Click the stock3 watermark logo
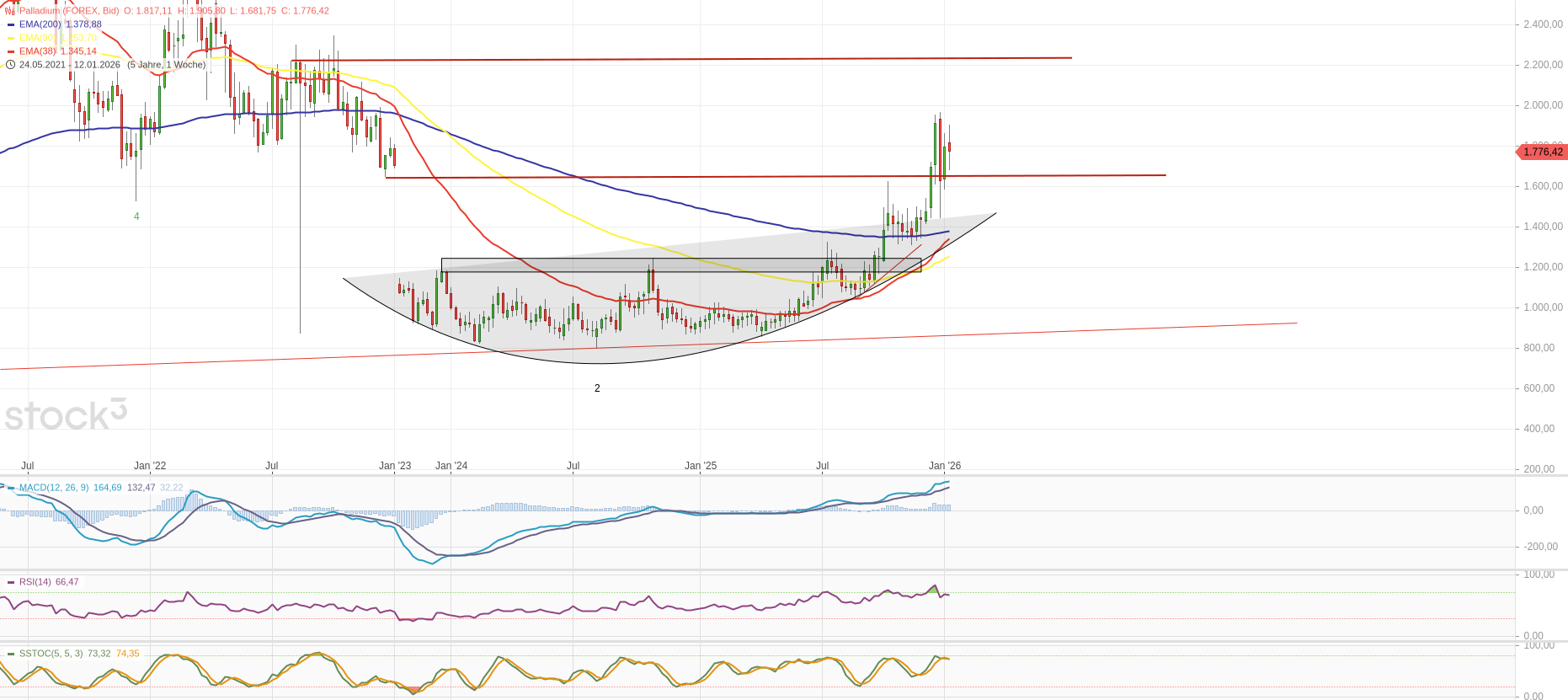Screen dimensions: 1568x700 [66, 414]
